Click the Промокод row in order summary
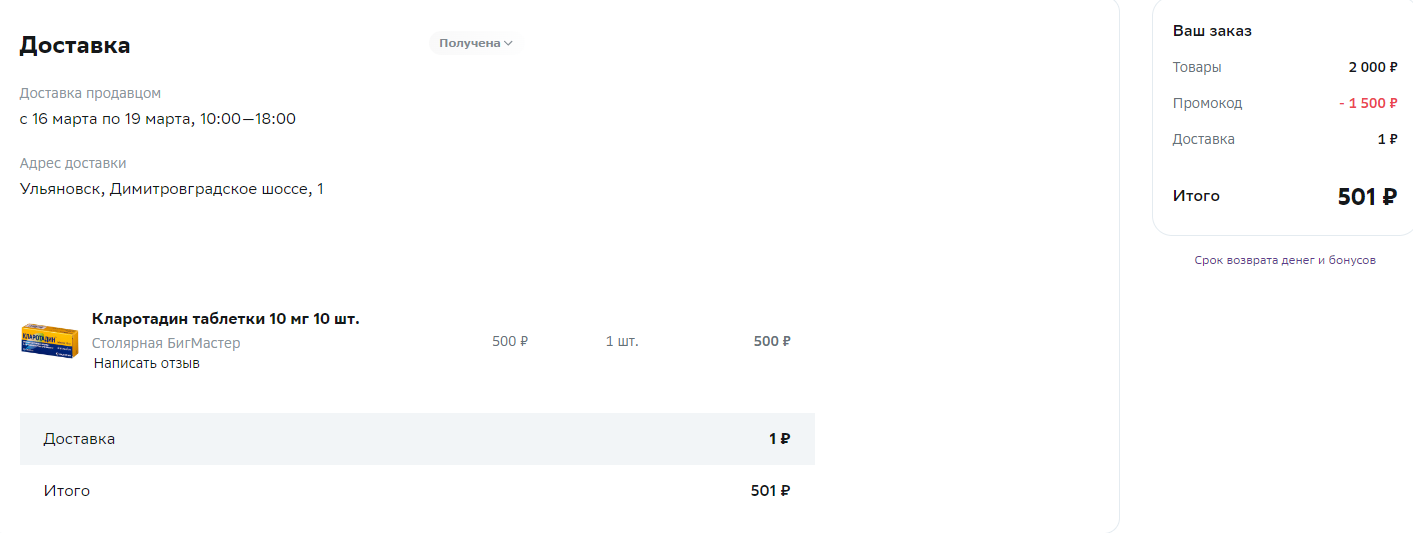This screenshot has width=1413, height=533. [1285, 103]
